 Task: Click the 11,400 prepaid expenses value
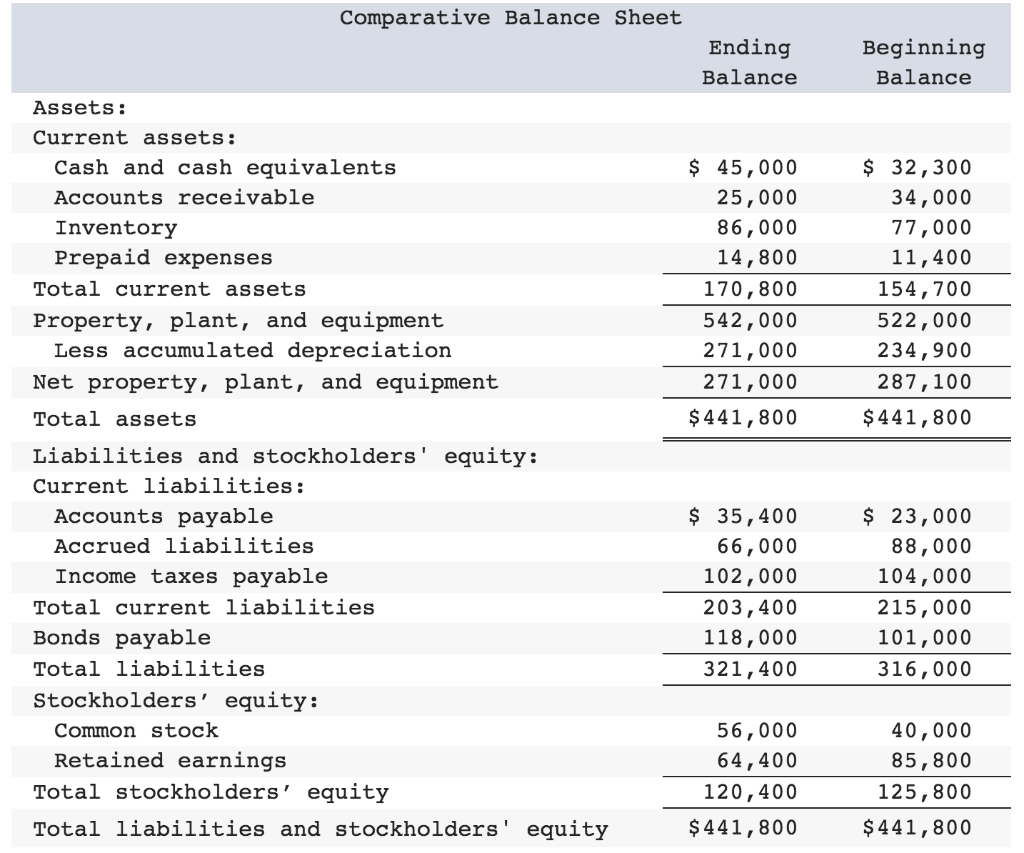(x=931, y=258)
